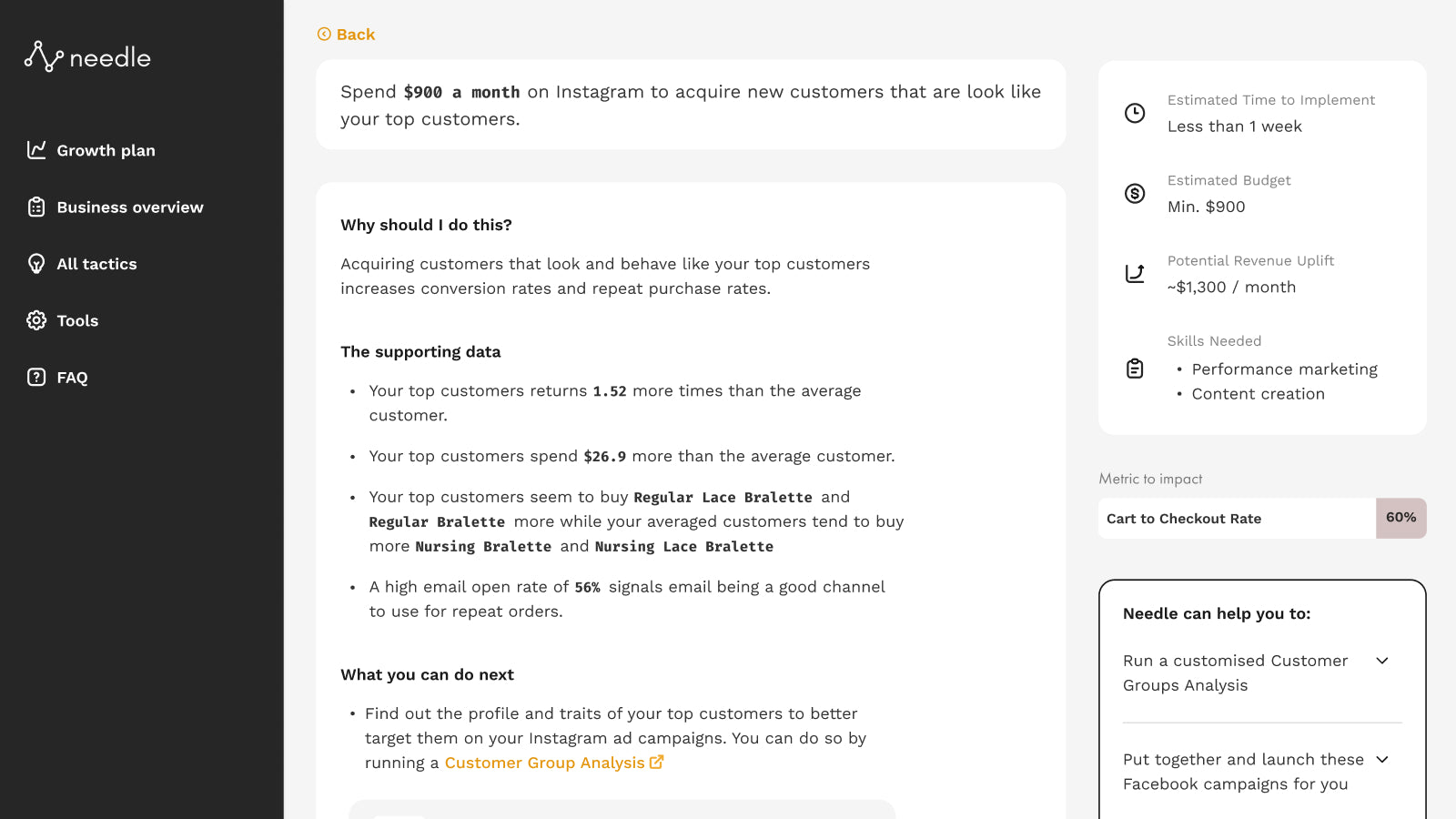Image resolution: width=1456 pixels, height=819 pixels.
Task: Click the All tactics lightbulb icon
Action: tap(36, 264)
